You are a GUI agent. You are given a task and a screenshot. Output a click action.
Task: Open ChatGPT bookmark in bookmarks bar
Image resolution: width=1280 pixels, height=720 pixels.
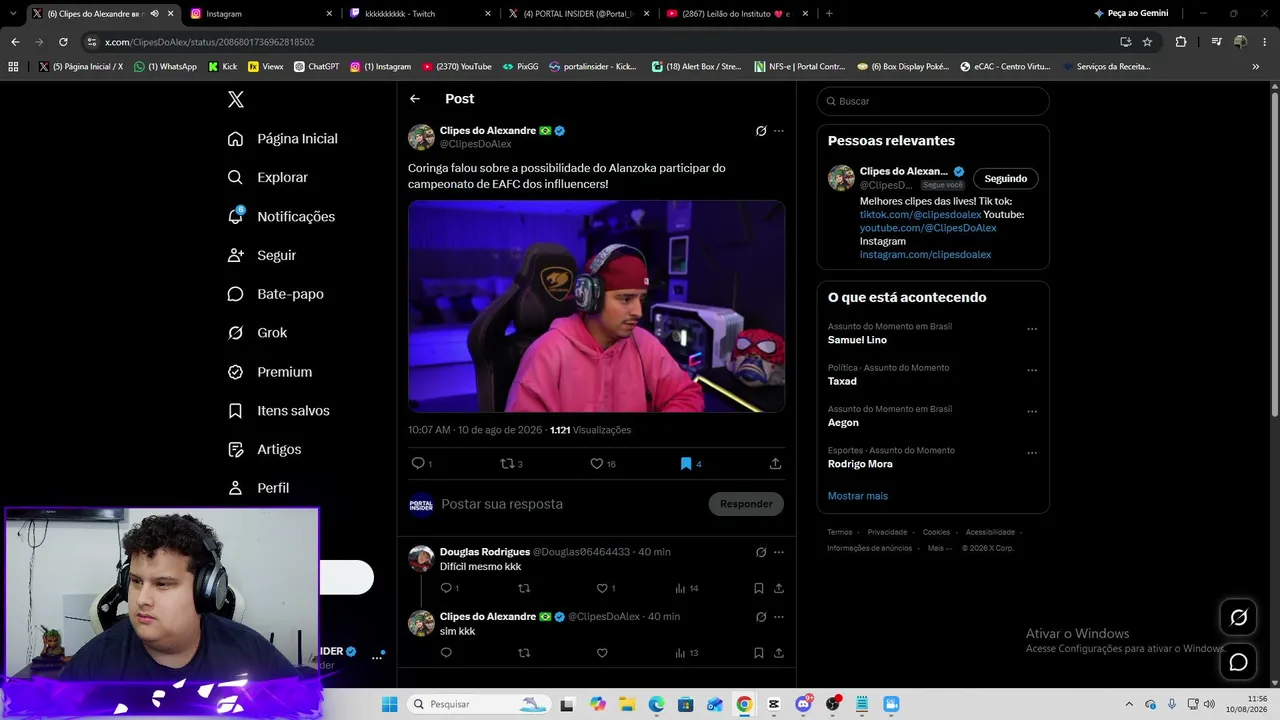click(x=316, y=67)
